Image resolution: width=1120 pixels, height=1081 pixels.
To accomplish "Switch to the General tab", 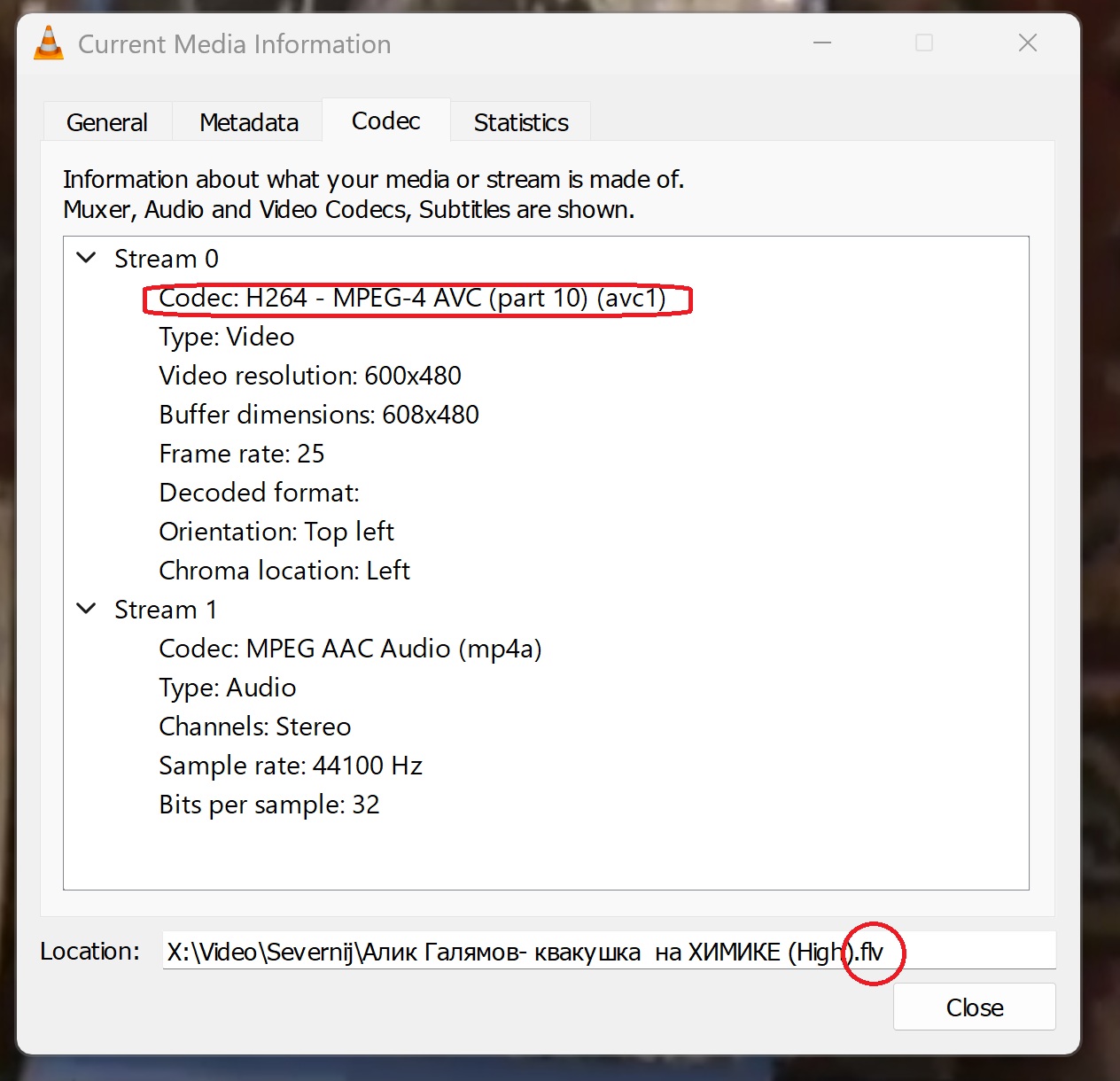I will [x=107, y=122].
